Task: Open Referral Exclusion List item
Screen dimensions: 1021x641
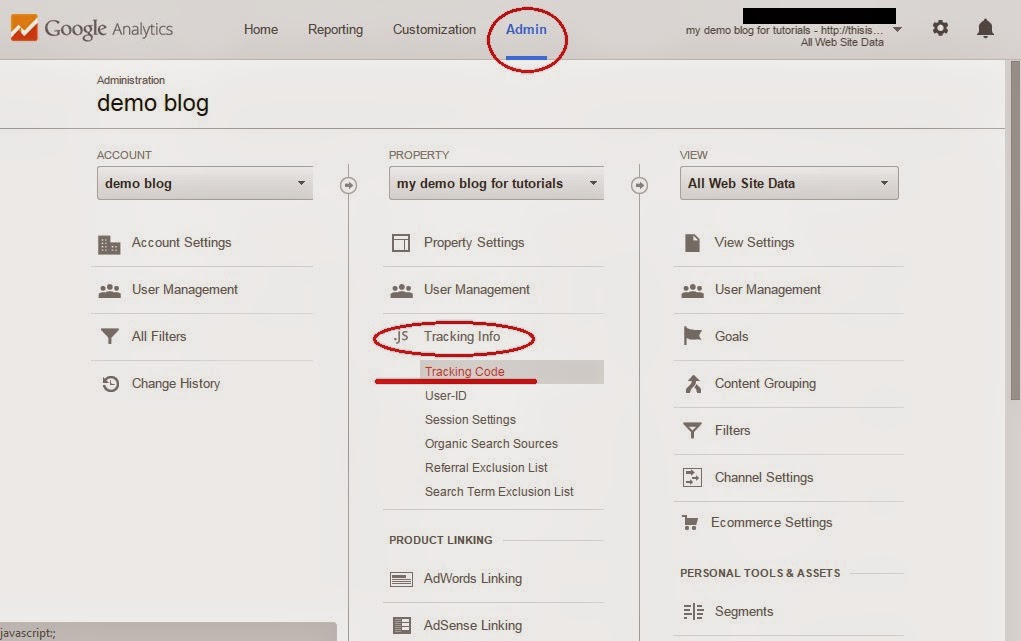Action: coord(486,468)
